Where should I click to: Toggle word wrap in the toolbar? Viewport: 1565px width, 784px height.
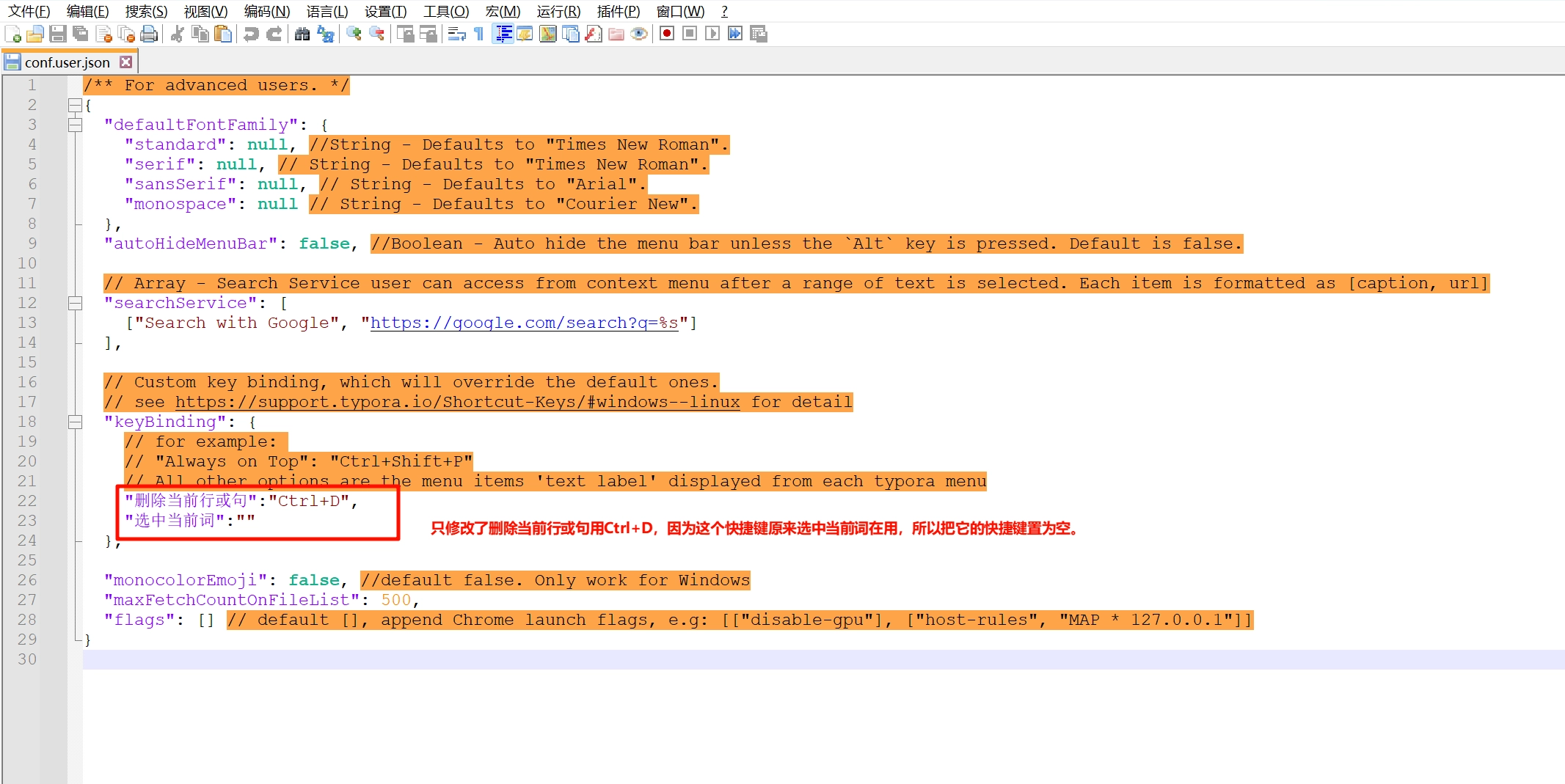click(456, 34)
